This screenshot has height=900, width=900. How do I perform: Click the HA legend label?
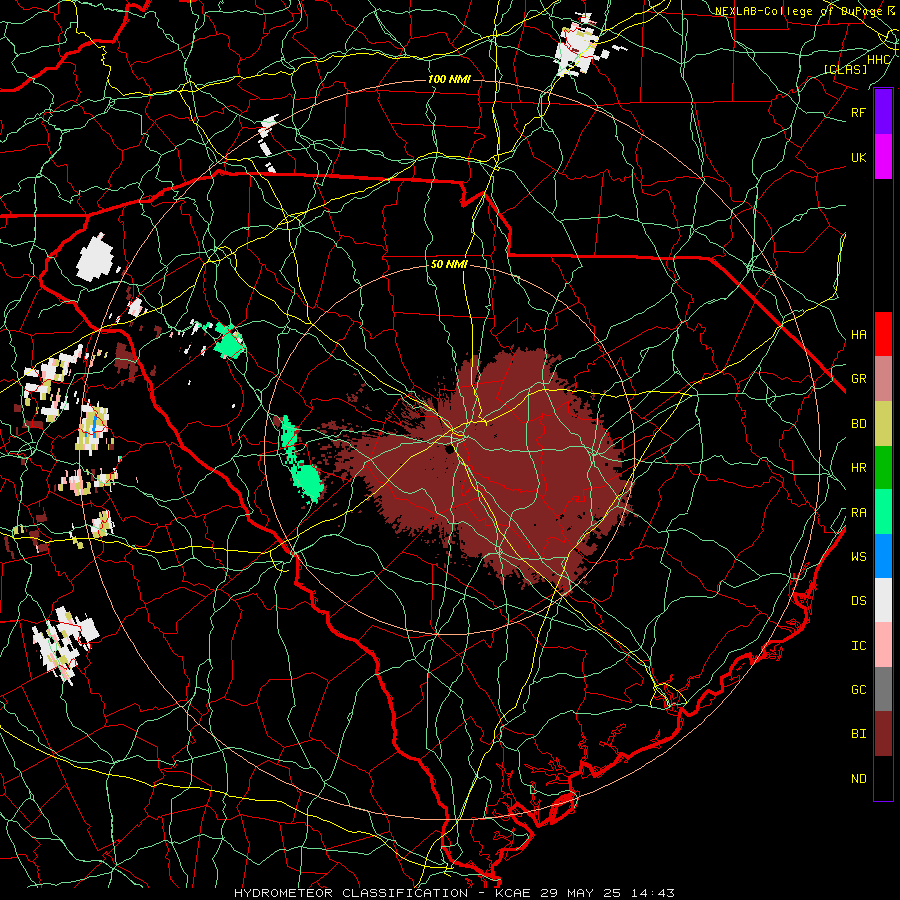coord(859,334)
